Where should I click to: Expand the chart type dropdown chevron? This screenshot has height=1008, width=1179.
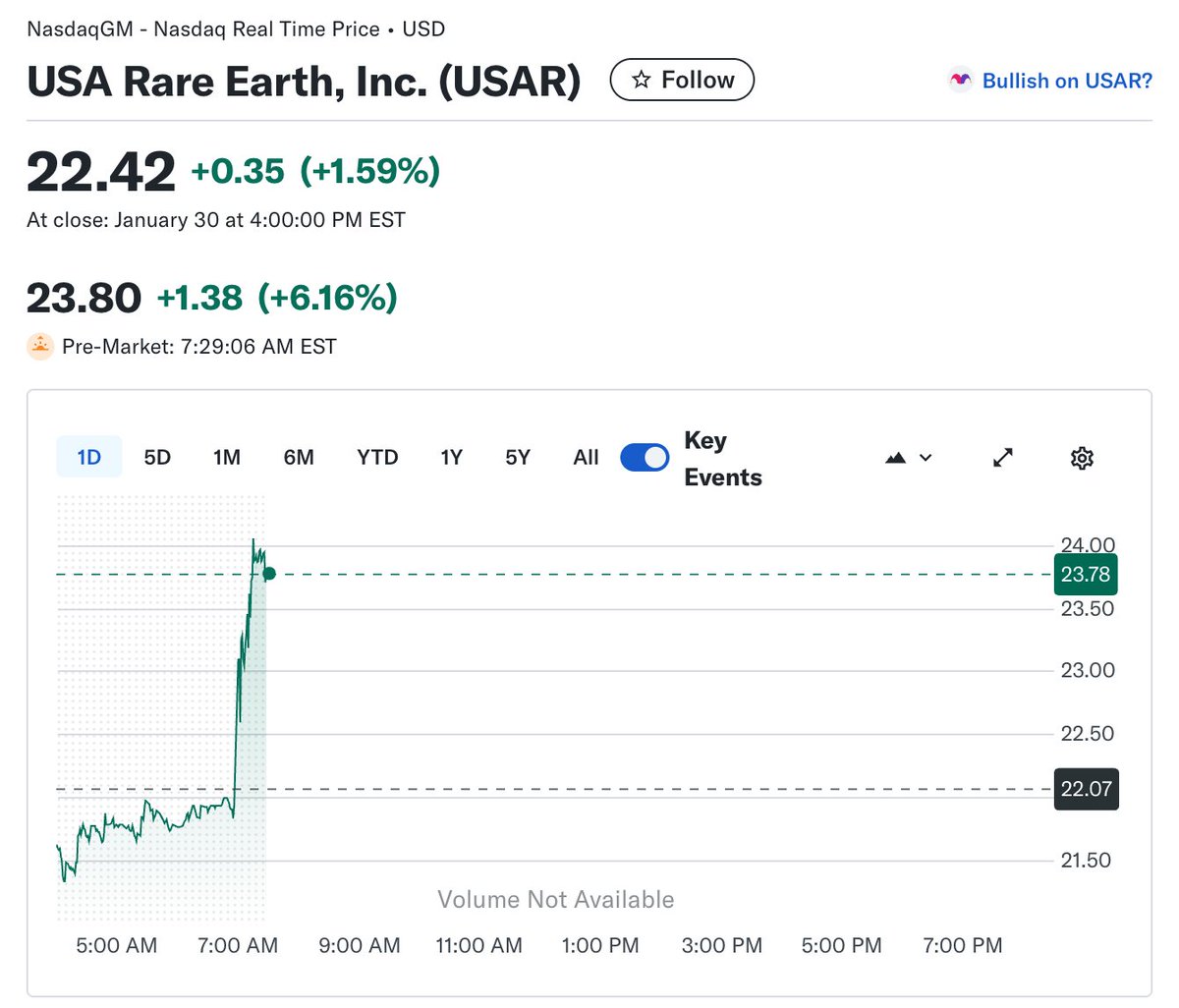click(926, 458)
